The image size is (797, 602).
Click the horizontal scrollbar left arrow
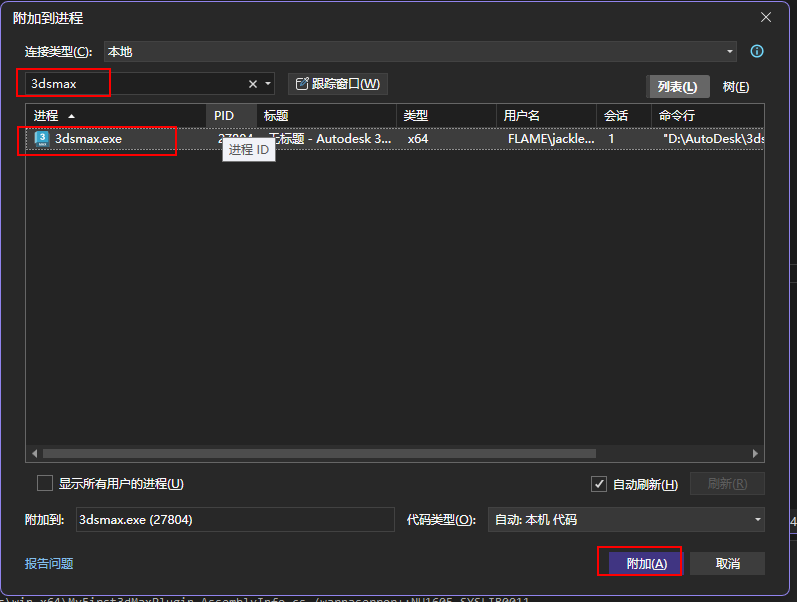(35, 453)
